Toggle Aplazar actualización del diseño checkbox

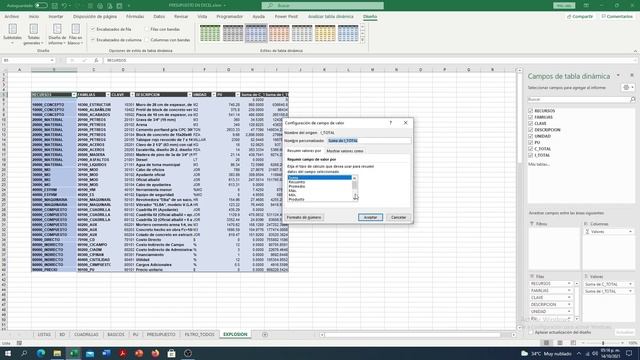pos(531,332)
